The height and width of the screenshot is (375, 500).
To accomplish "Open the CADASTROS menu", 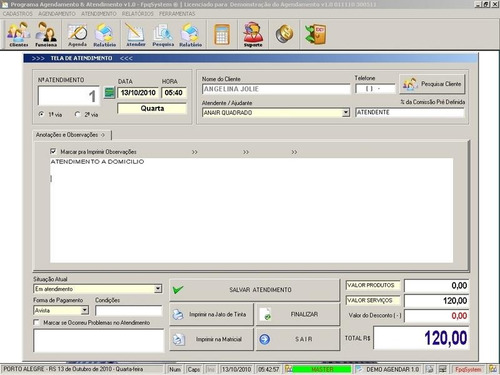I will 18,14.
